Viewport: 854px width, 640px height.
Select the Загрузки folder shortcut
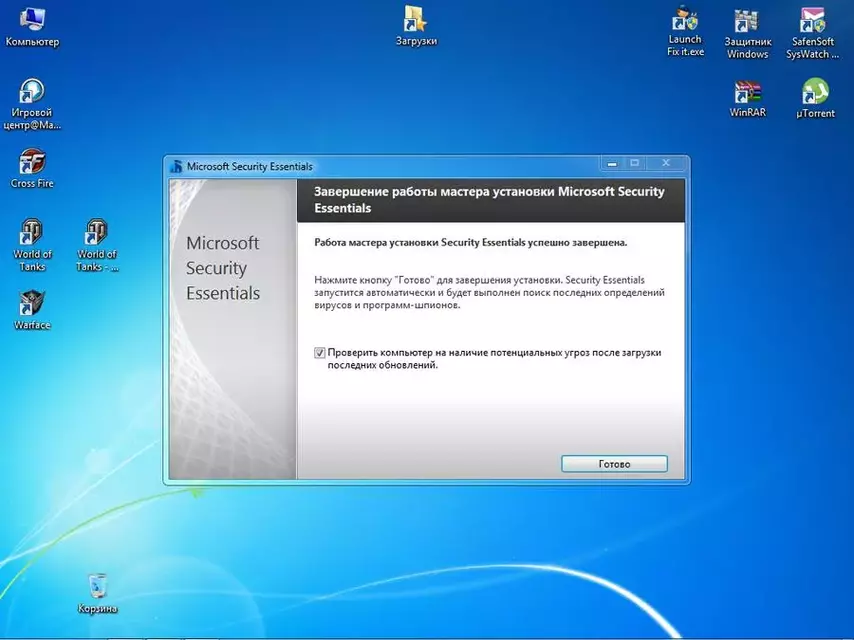tap(417, 26)
